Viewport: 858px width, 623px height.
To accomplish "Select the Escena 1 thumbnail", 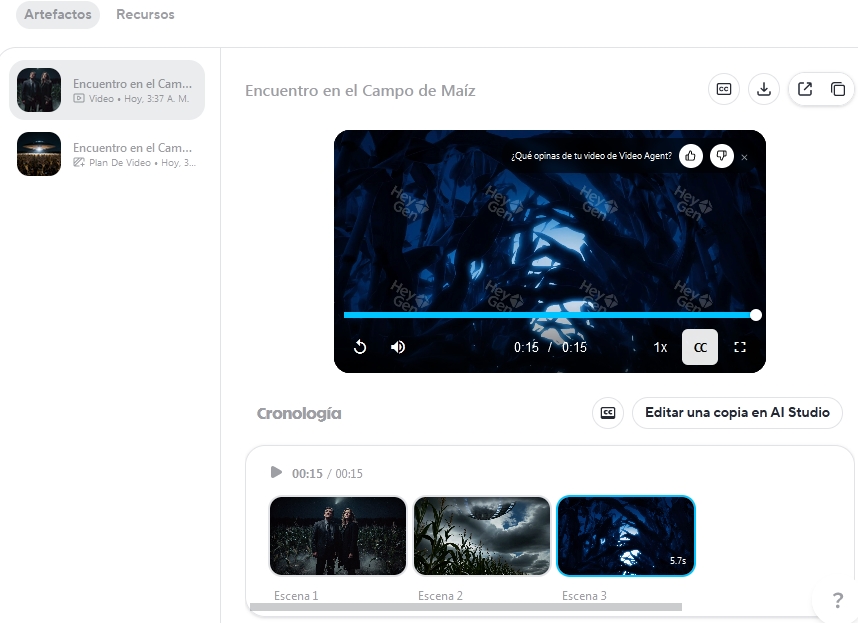I will pos(338,535).
